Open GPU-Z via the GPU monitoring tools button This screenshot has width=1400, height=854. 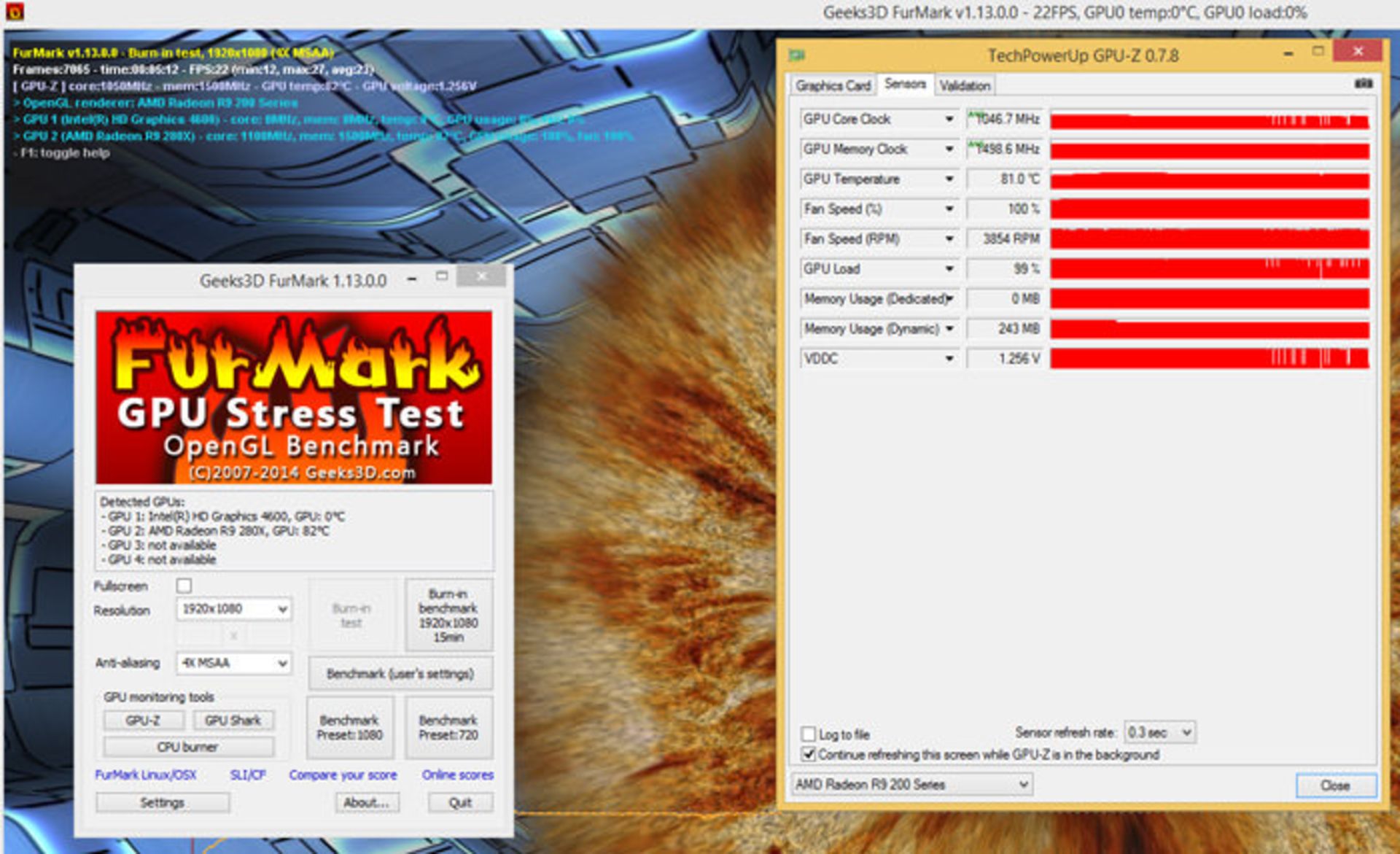(144, 720)
